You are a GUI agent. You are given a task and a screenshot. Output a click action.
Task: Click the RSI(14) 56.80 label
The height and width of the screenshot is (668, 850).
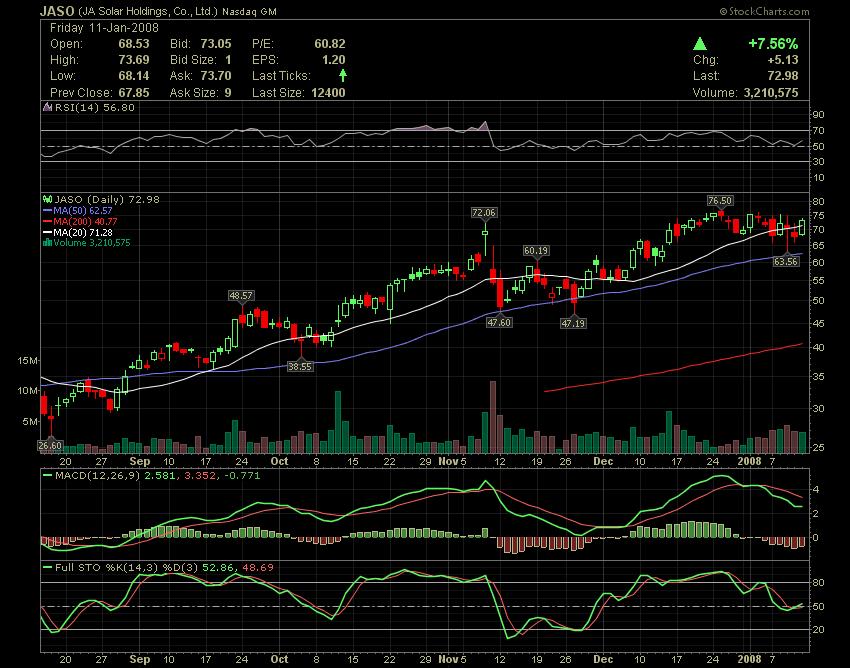(95, 107)
